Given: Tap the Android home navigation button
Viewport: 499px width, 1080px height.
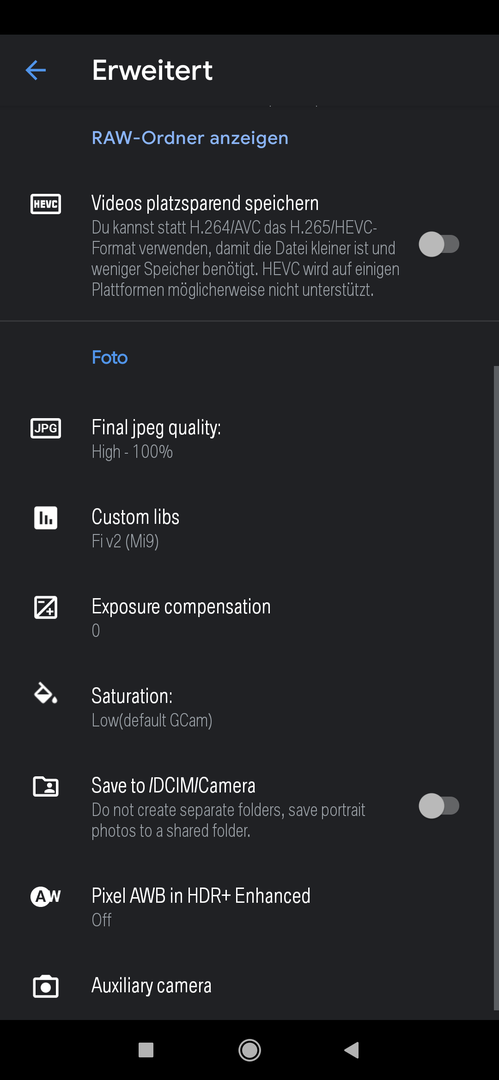Looking at the screenshot, I should [x=250, y=1050].
